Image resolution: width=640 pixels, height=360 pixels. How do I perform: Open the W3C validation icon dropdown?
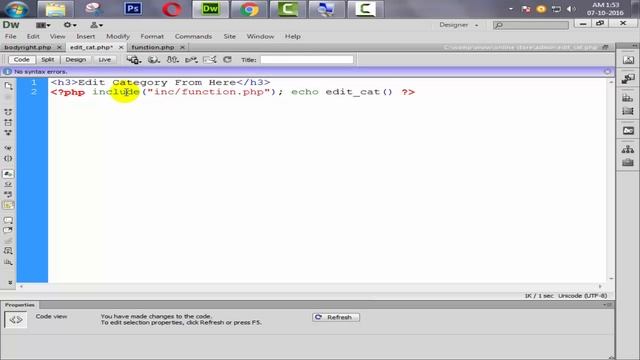pyautogui.click(x=191, y=60)
